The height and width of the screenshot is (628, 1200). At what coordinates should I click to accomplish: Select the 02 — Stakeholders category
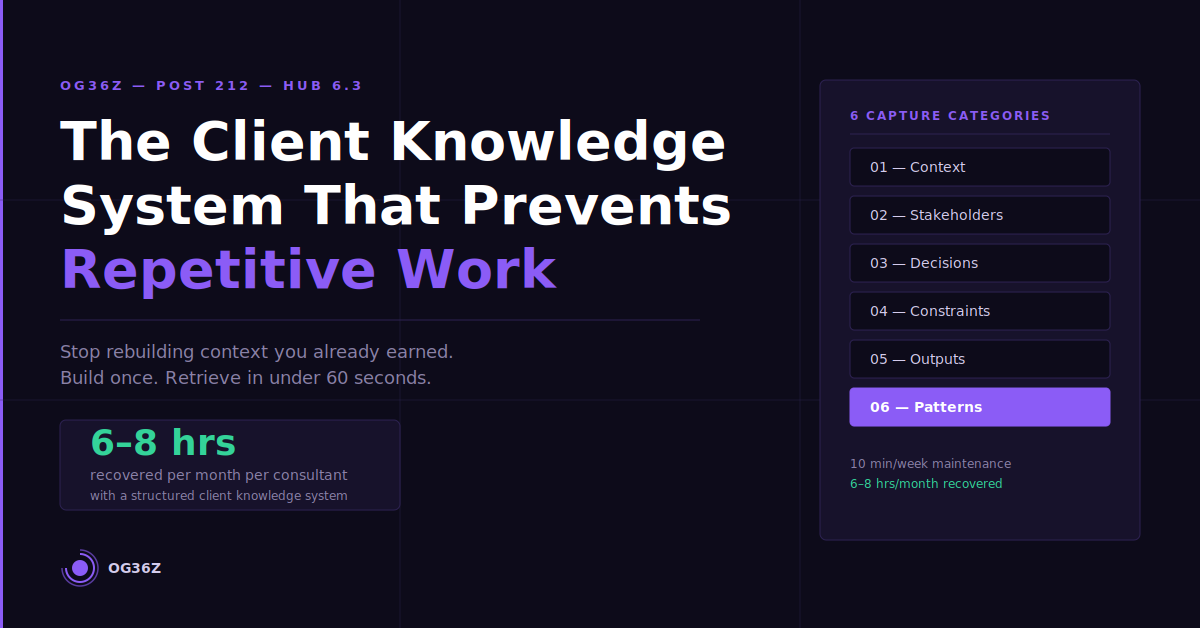point(979,215)
